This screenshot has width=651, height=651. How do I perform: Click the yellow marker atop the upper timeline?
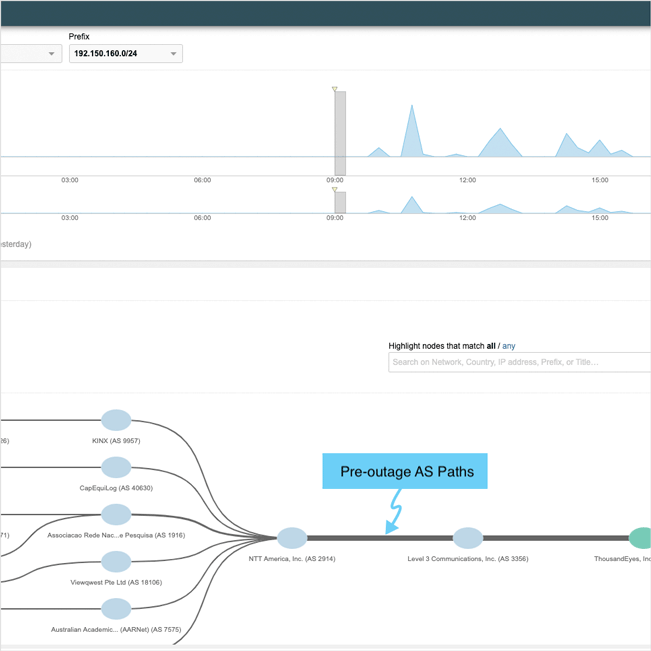(x=335, y=89)
